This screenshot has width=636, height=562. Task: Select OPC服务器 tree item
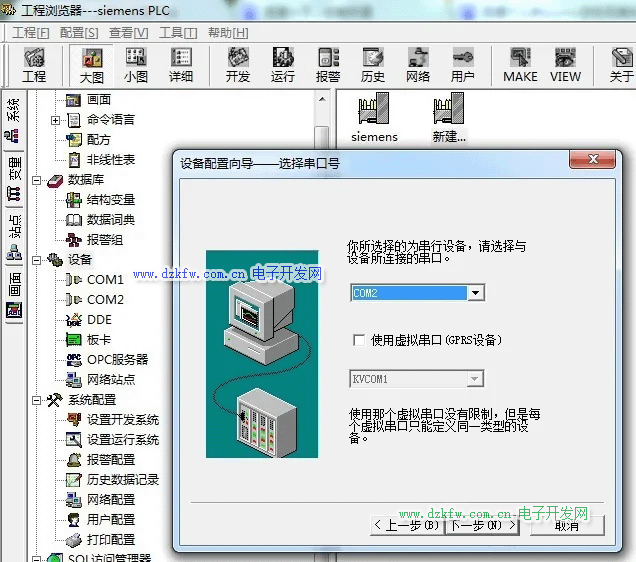[x=116, y=360]
